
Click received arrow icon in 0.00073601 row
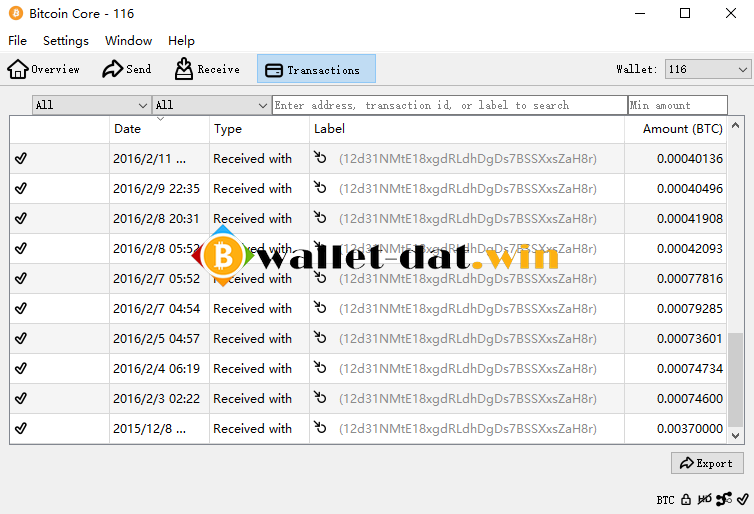tap(320, 337)
